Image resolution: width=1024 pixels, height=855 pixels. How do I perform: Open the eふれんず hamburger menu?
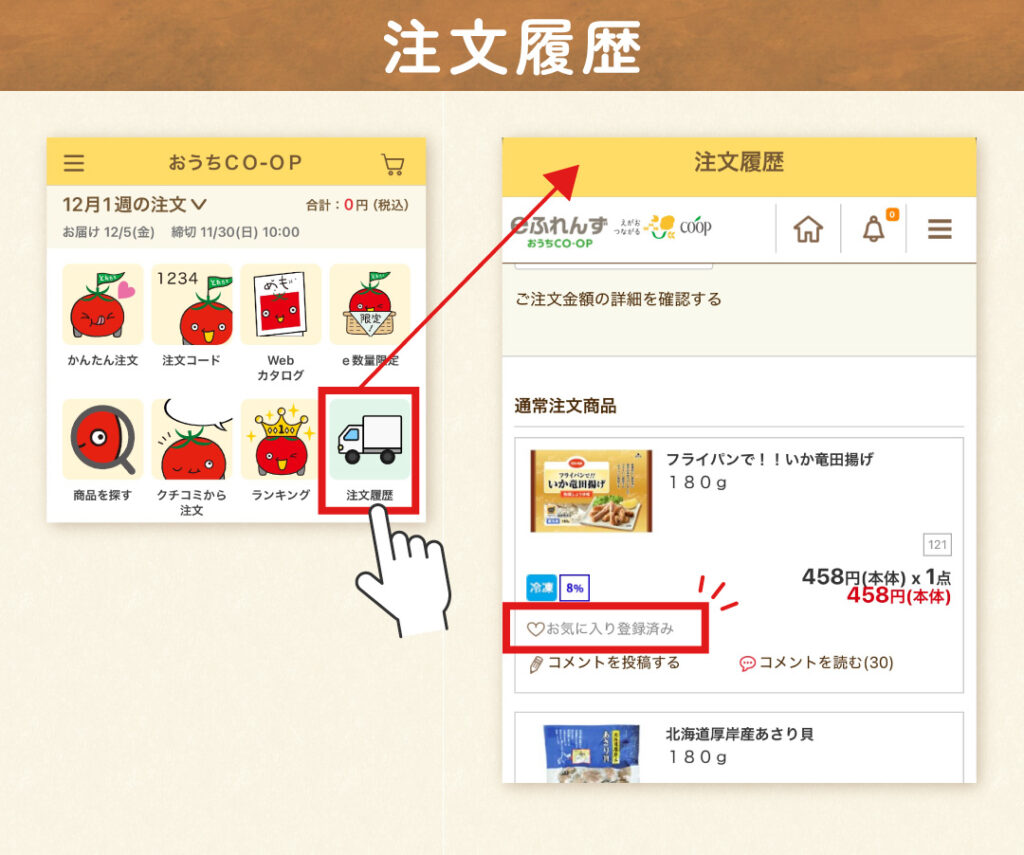(x=940, y=229)
